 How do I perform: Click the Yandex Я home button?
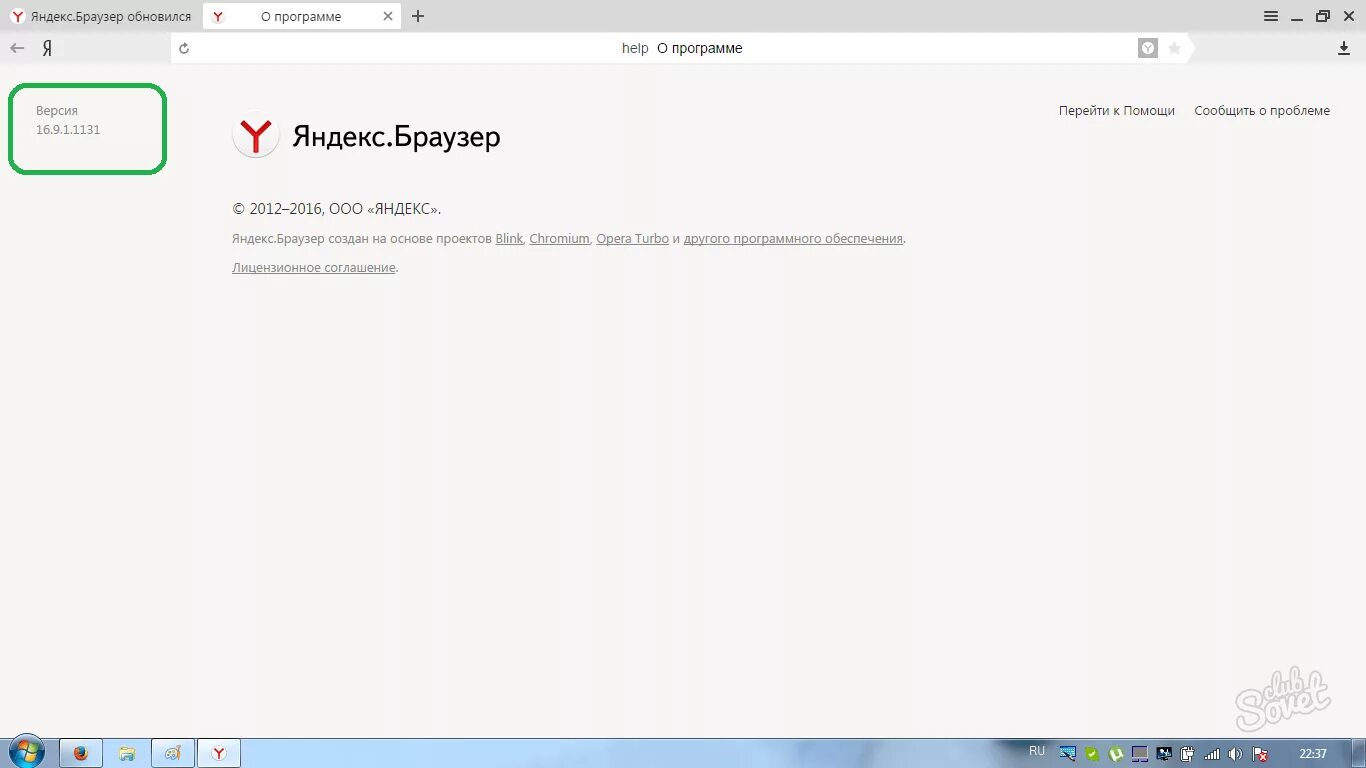pos(47,48)
